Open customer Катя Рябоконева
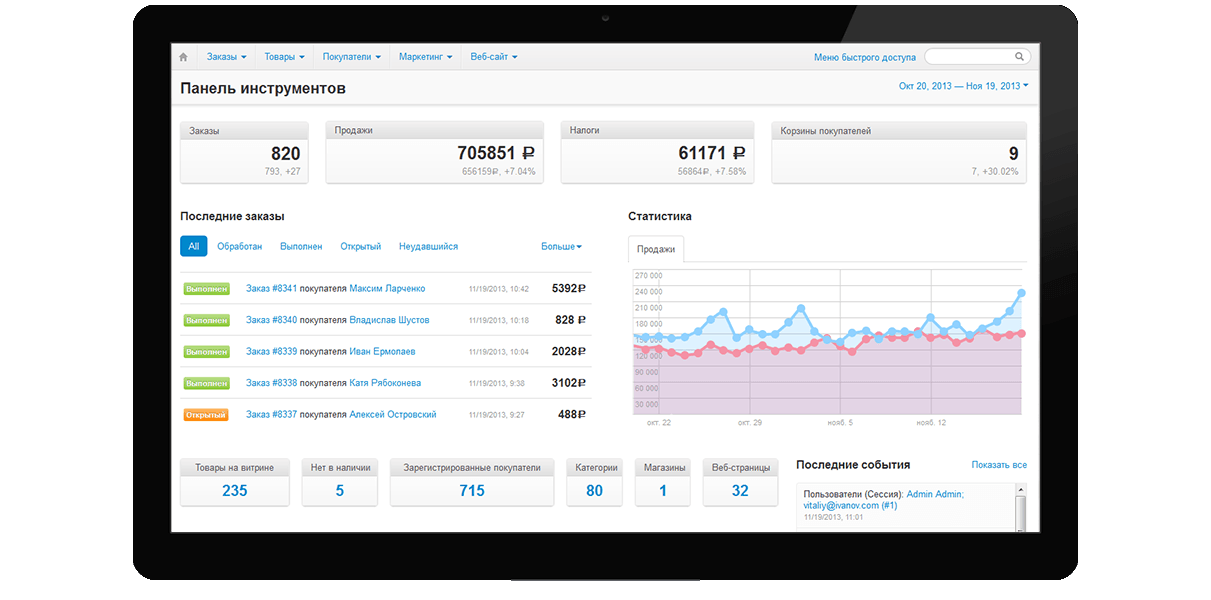 coord(385,383)
